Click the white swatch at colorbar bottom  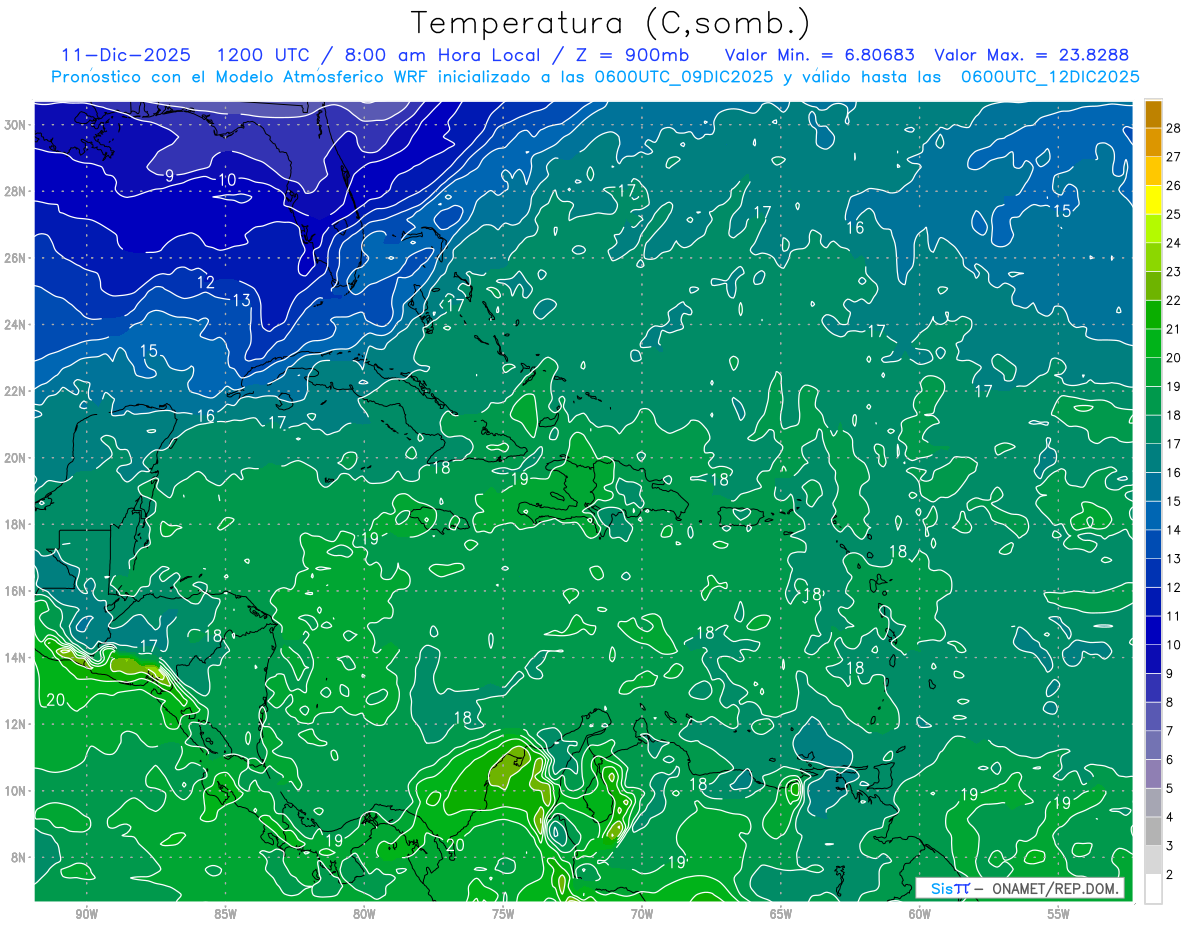click(1153, 889)
